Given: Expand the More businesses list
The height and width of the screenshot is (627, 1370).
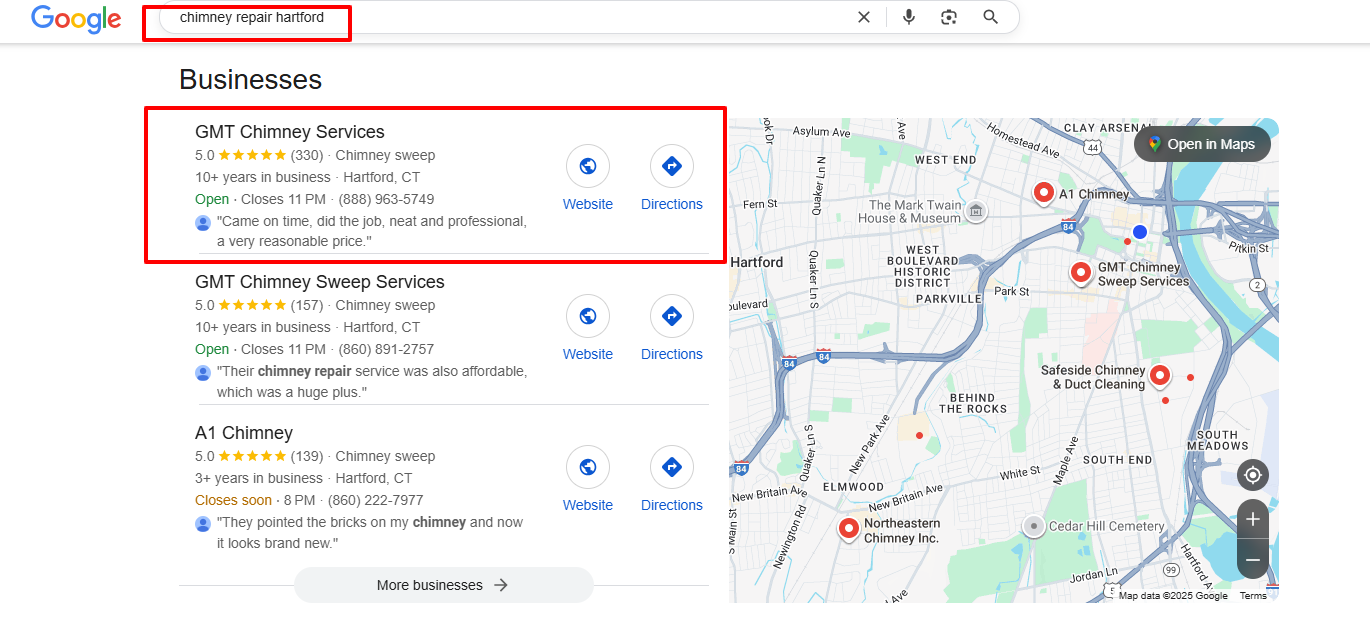Looking at the screenshot, I should [443, 585].
